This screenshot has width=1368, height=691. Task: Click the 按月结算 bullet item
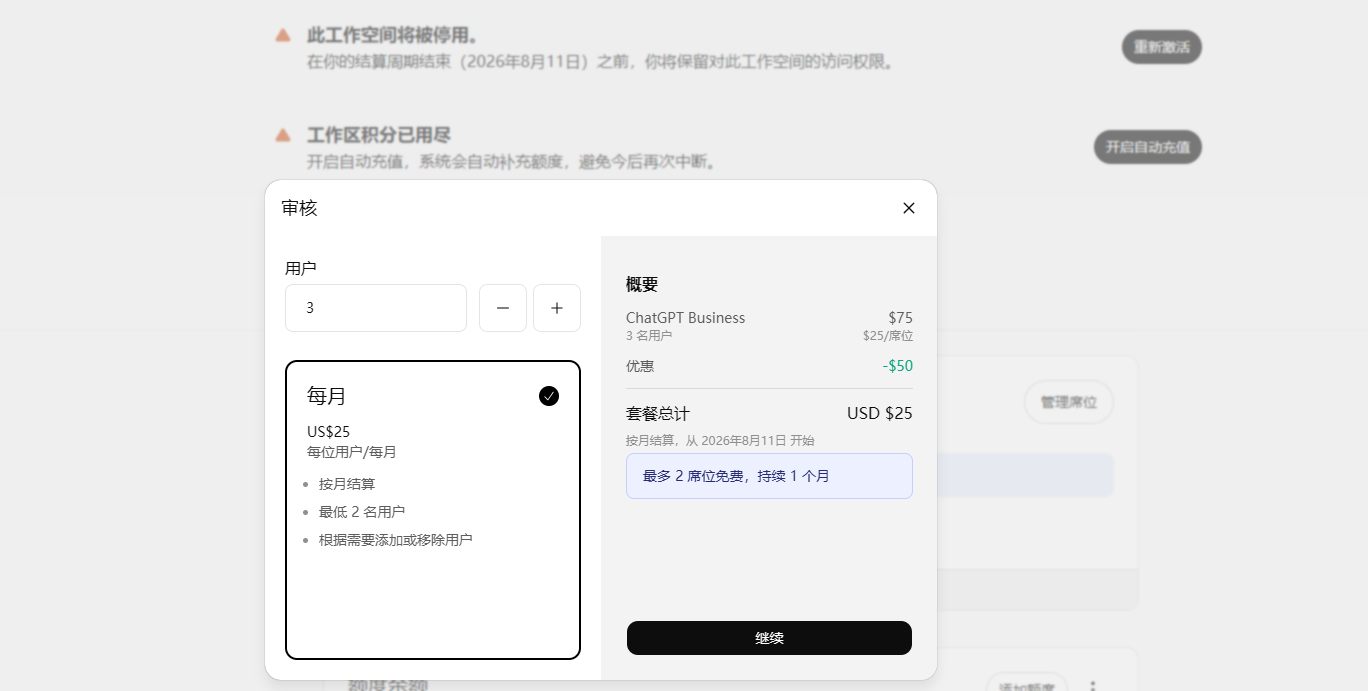[347, 484]
